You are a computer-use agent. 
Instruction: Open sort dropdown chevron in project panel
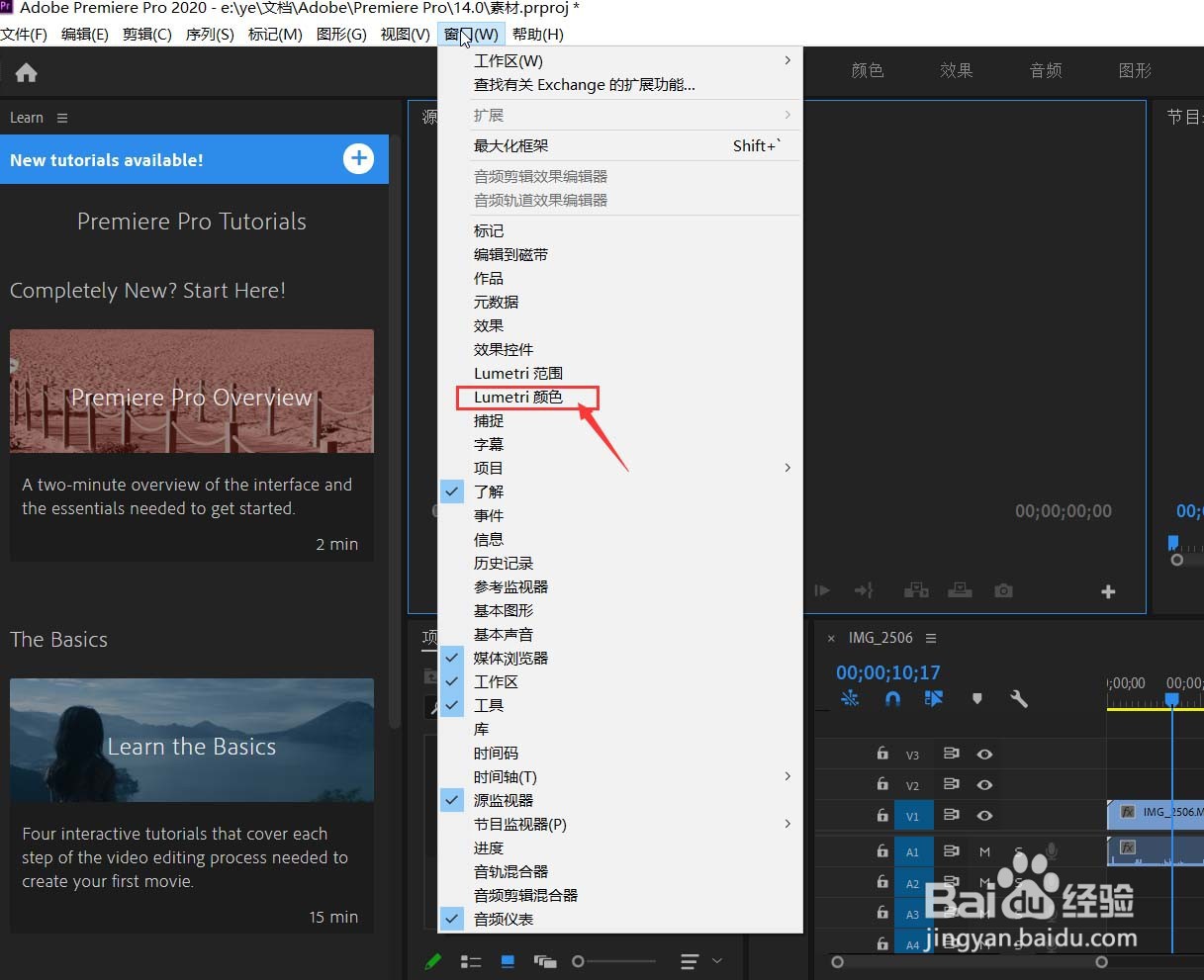coord(717,961)
